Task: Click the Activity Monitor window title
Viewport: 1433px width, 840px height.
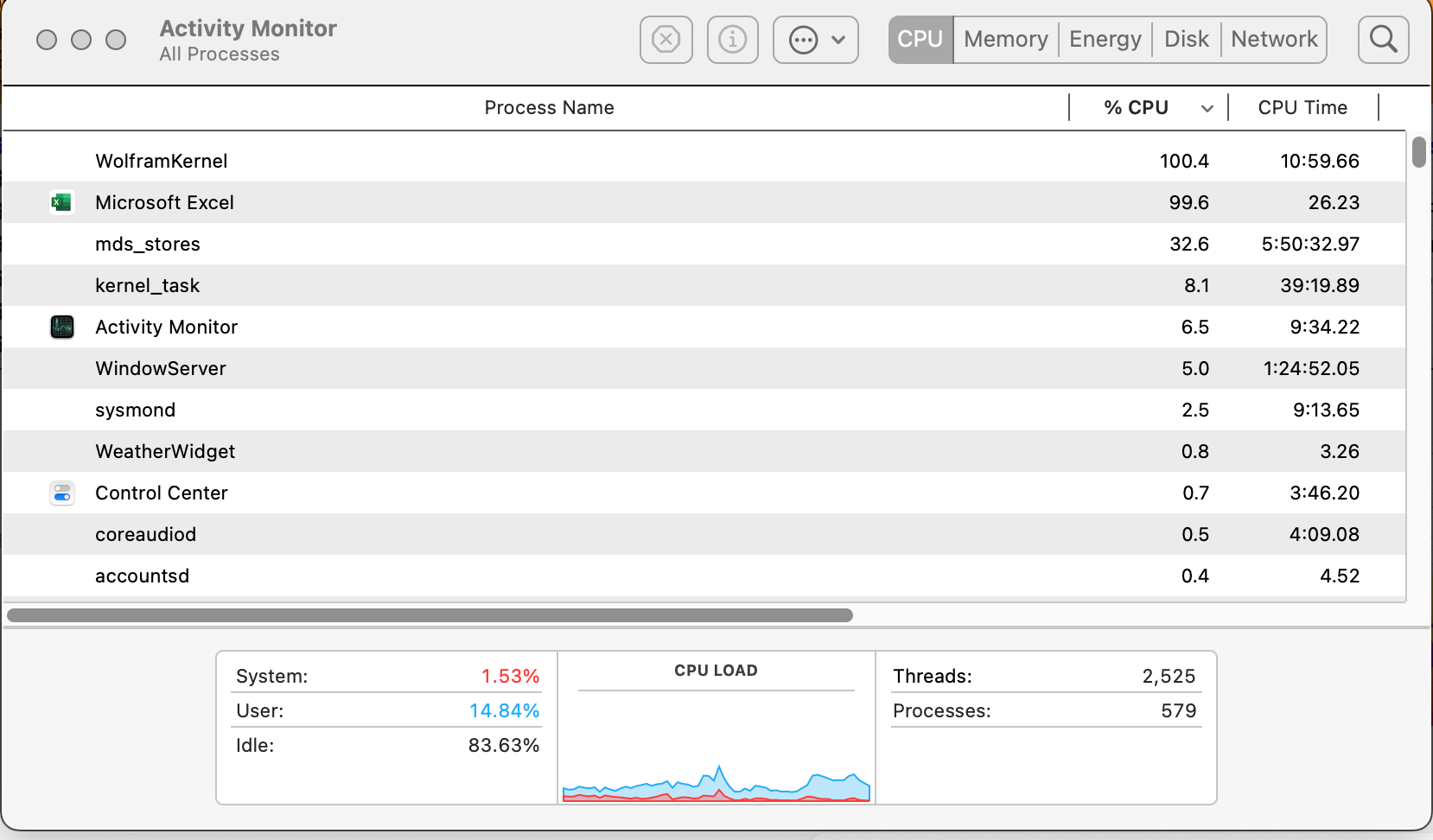Action: pyautogui.click(x=248, y=29)
